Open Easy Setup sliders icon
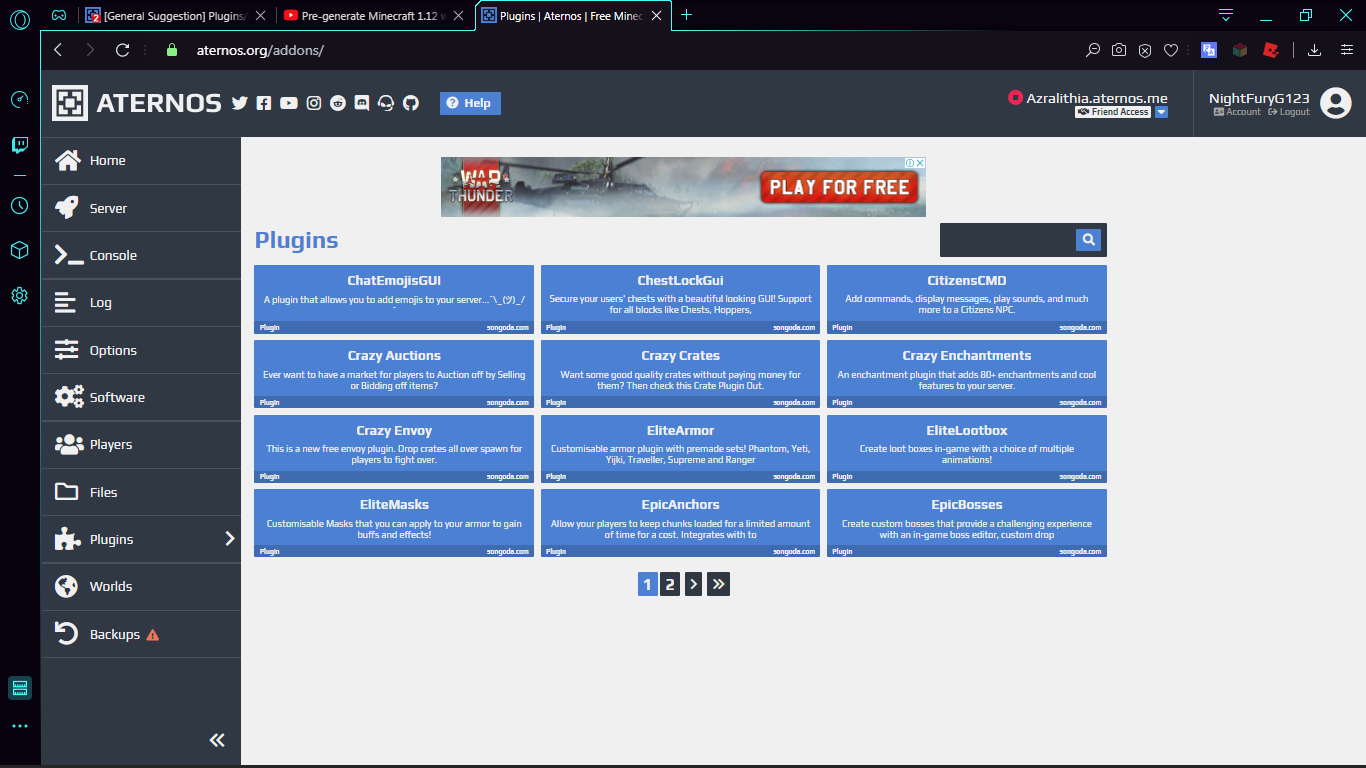Image resolution: width=1366 pixels, height=768 pixels. point(1345,50)
